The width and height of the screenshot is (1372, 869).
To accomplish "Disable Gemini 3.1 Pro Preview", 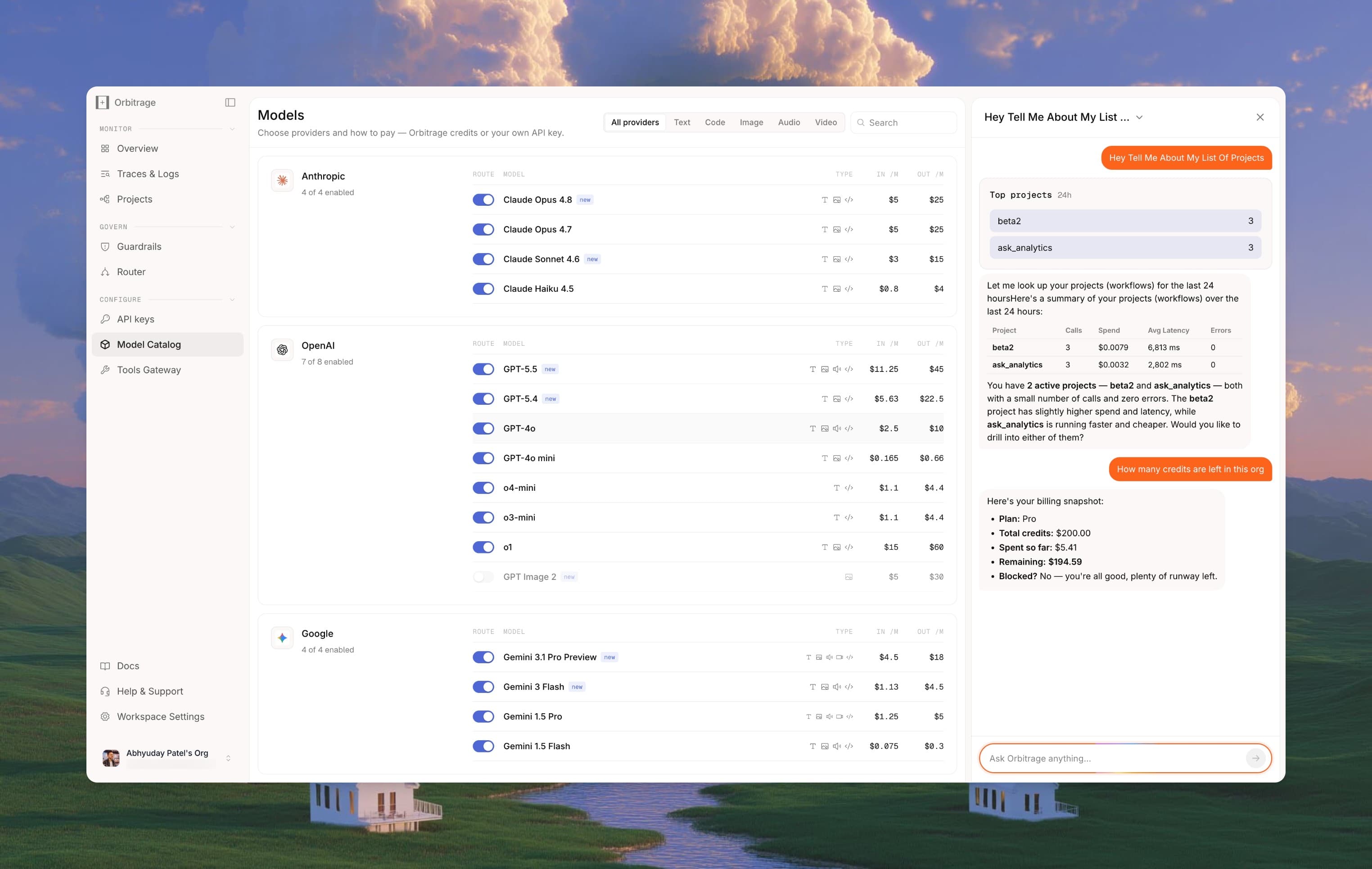I will coord(483,657).
